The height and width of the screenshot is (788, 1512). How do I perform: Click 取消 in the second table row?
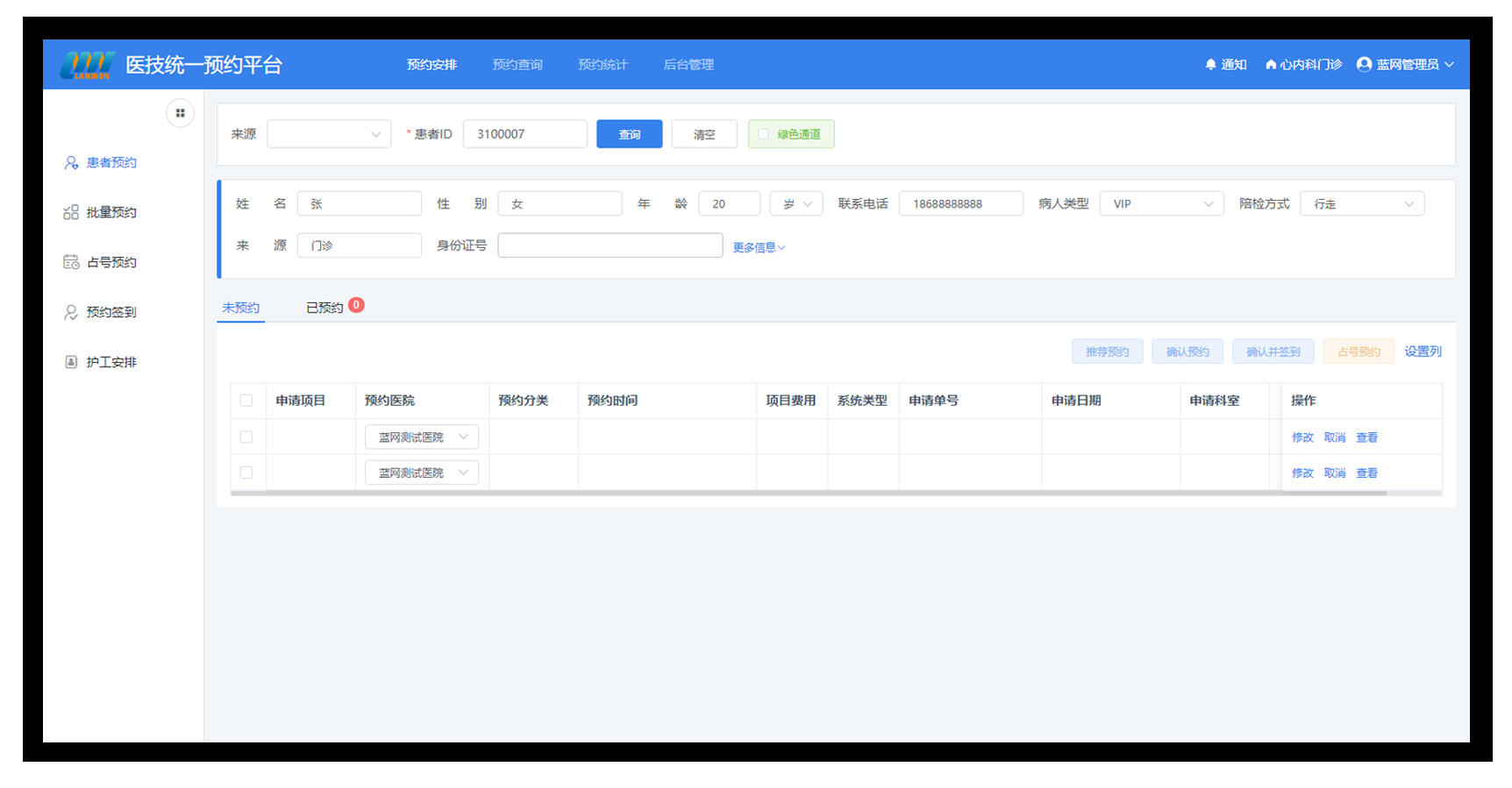click(1335, 473)
